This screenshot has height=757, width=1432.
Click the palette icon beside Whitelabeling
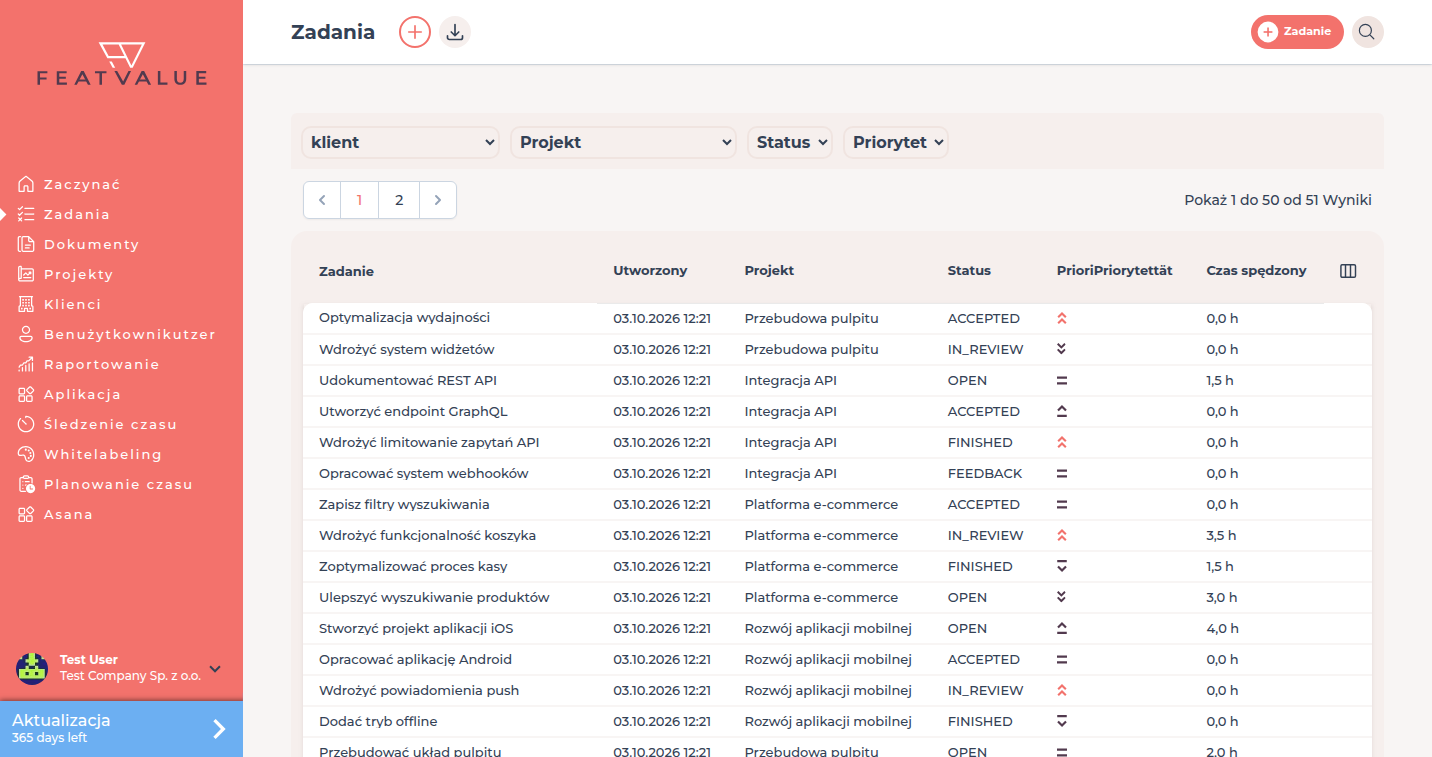tap(26, 454)
